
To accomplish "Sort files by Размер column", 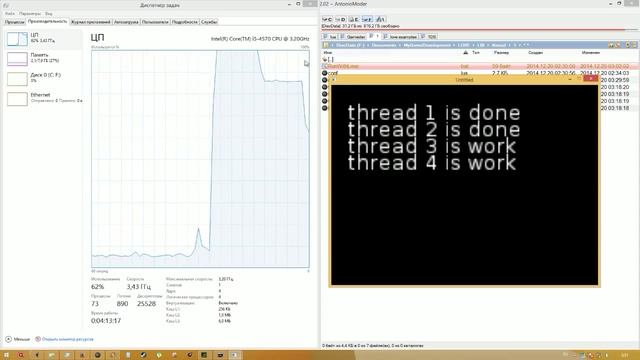I will [501, 53].
